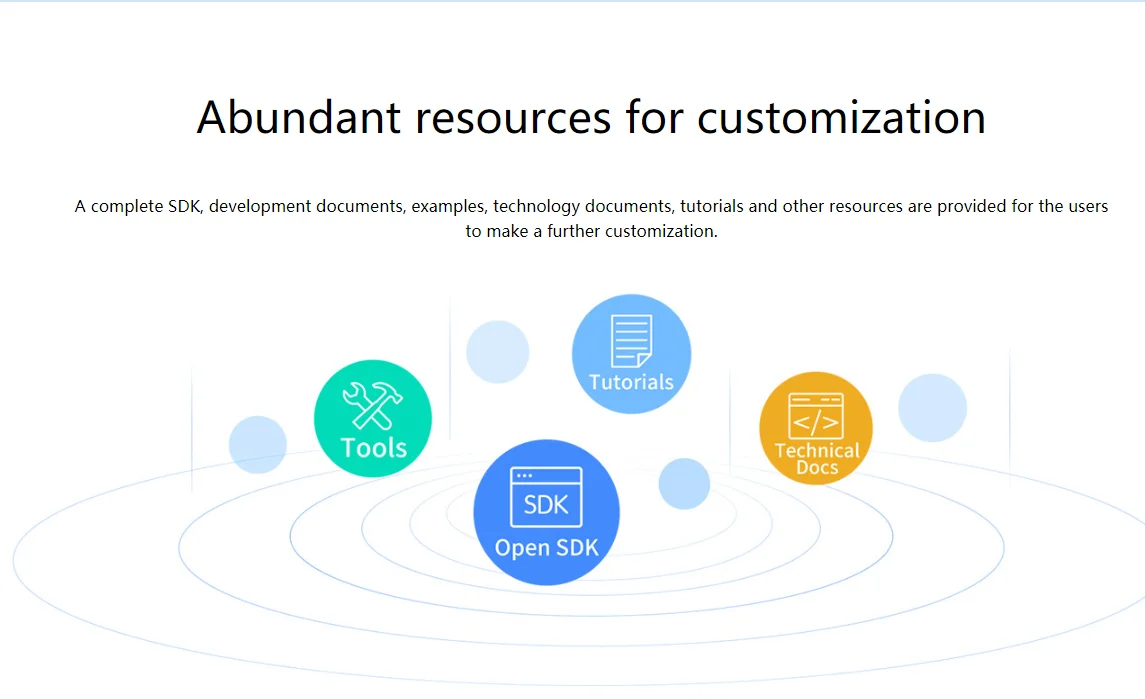Click the code brackets window icon
The height and width of the screenshot is (699, 1145).
coord(815,416)
